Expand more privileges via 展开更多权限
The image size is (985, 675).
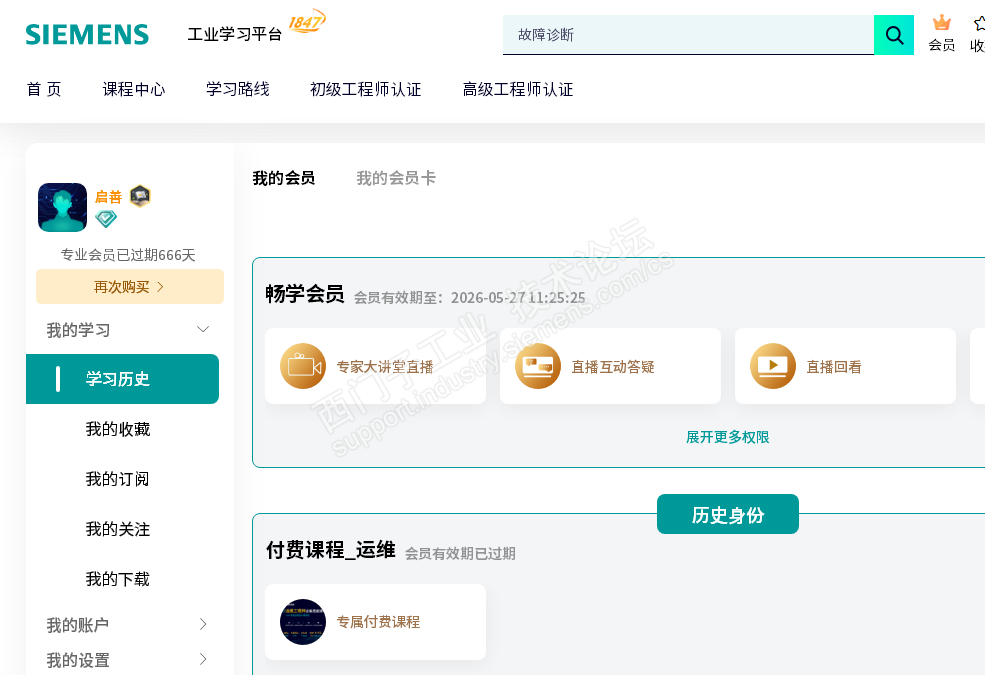pos(727,437)
